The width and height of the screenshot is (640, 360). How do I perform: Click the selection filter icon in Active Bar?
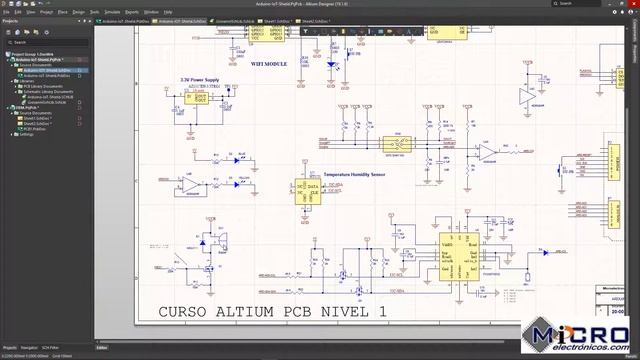[x=305, y=31]
